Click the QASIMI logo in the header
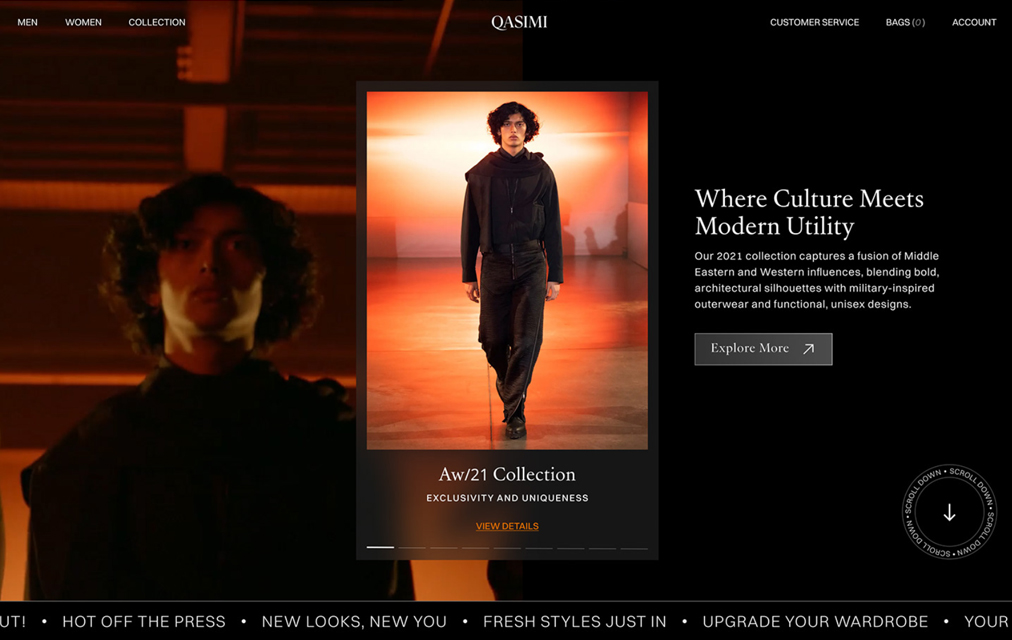The image size is (1012, 640). pyautogui.click(x=519, y=22)
